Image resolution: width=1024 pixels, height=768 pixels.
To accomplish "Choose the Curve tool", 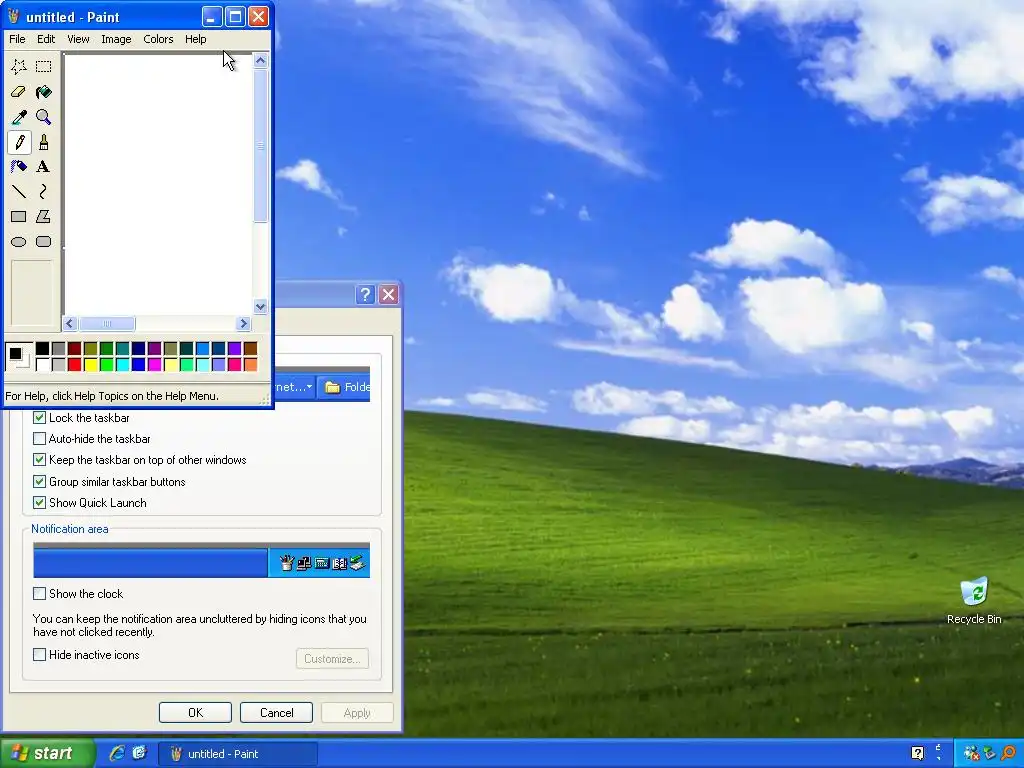I will click(43, 191).
